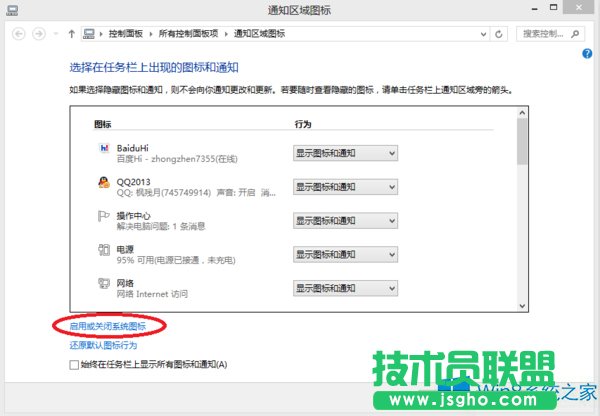This screenshot has width=600, height=416.
Task: Open 所有控制面板项 breadcrumb
Action: pyautogui.click(x=188, y=34)
